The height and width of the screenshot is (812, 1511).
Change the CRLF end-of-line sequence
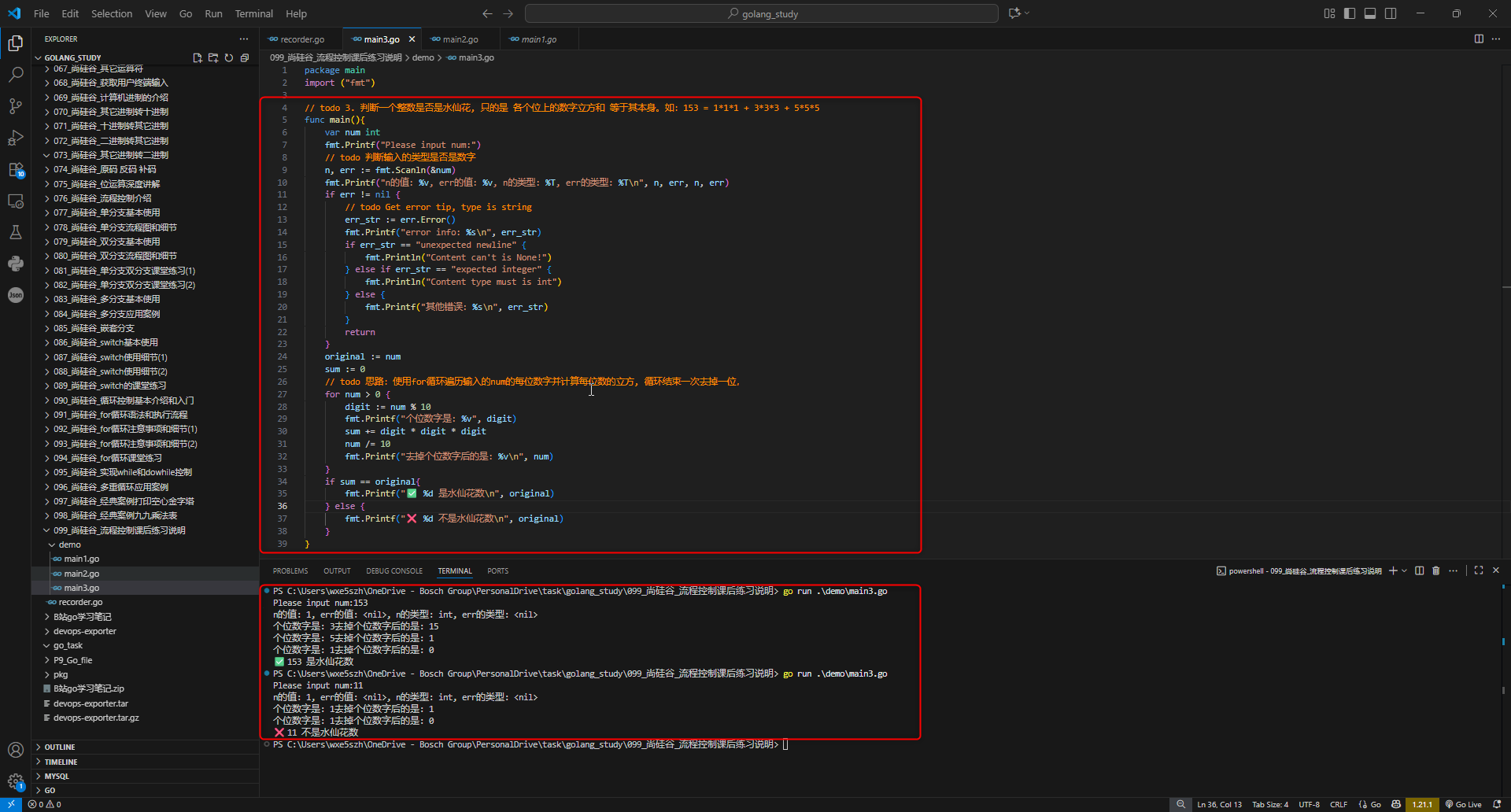click(1339, 804)
